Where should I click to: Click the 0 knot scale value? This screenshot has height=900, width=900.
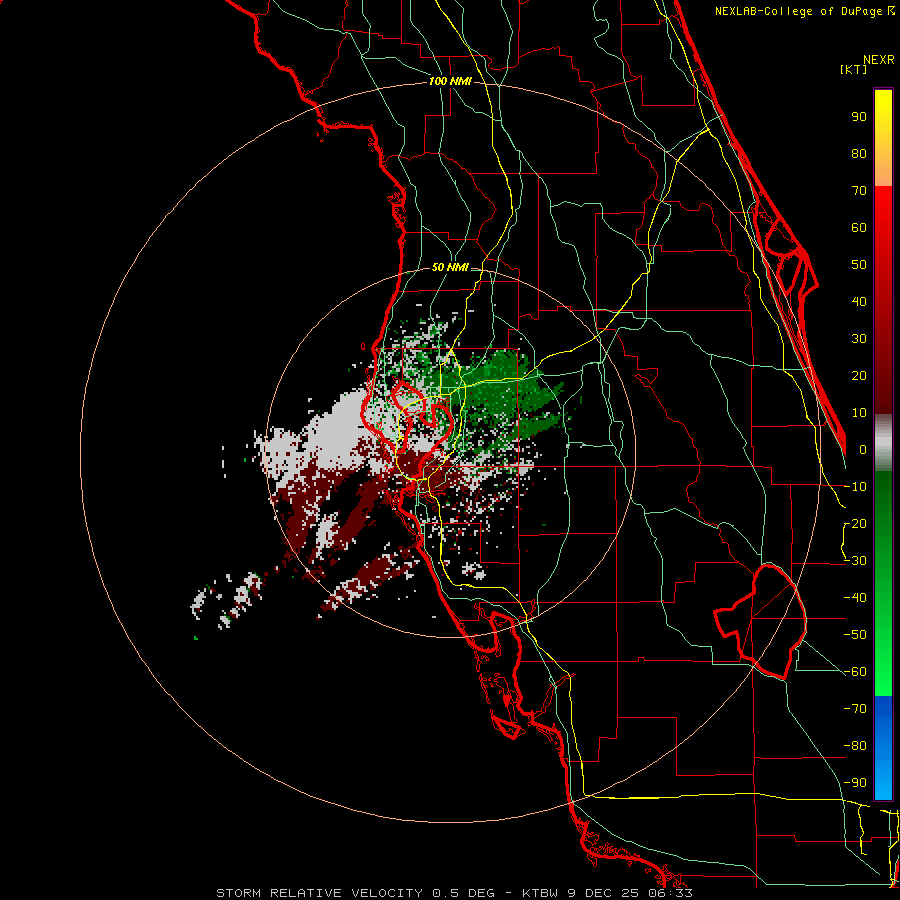pos(863,450)
